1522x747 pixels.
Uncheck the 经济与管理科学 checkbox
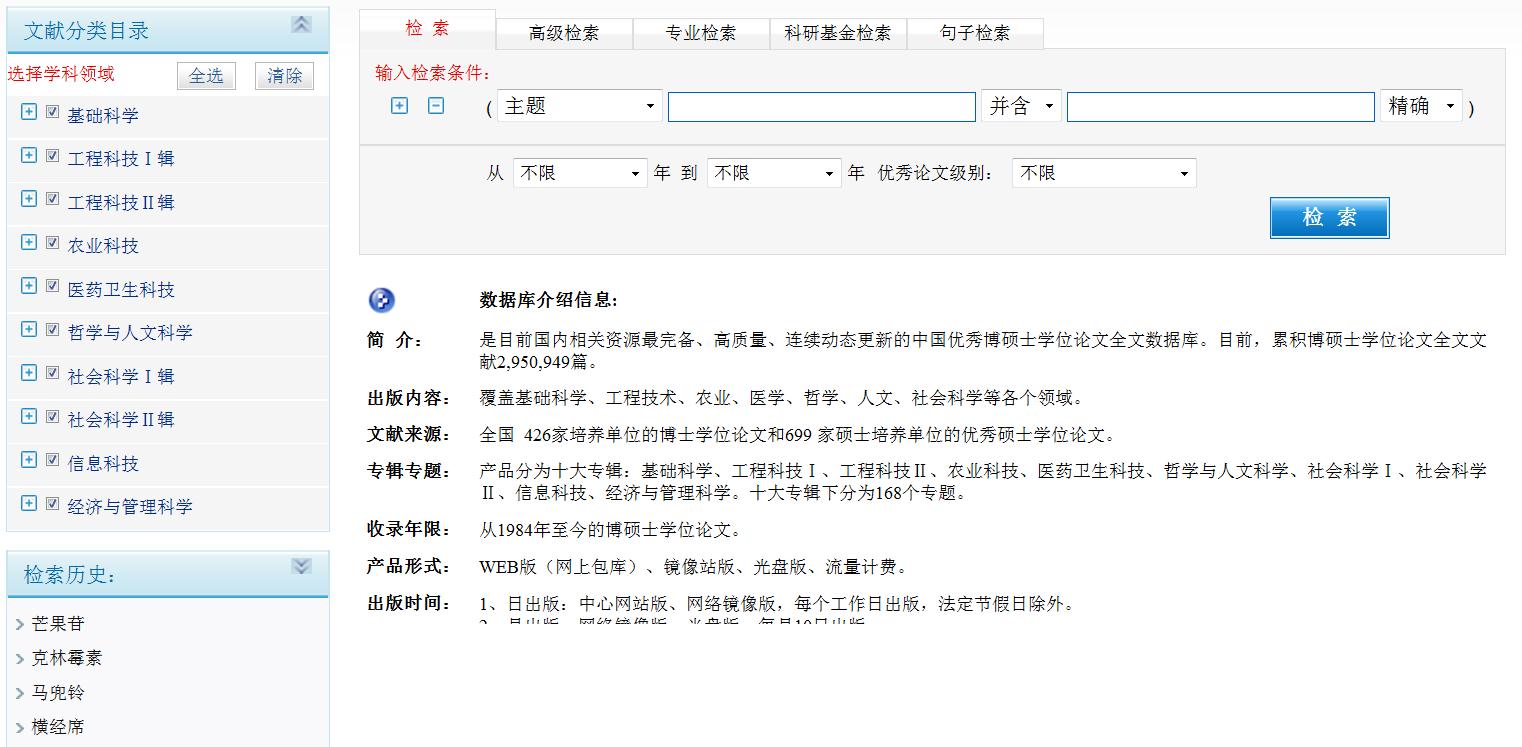(53, 504)
